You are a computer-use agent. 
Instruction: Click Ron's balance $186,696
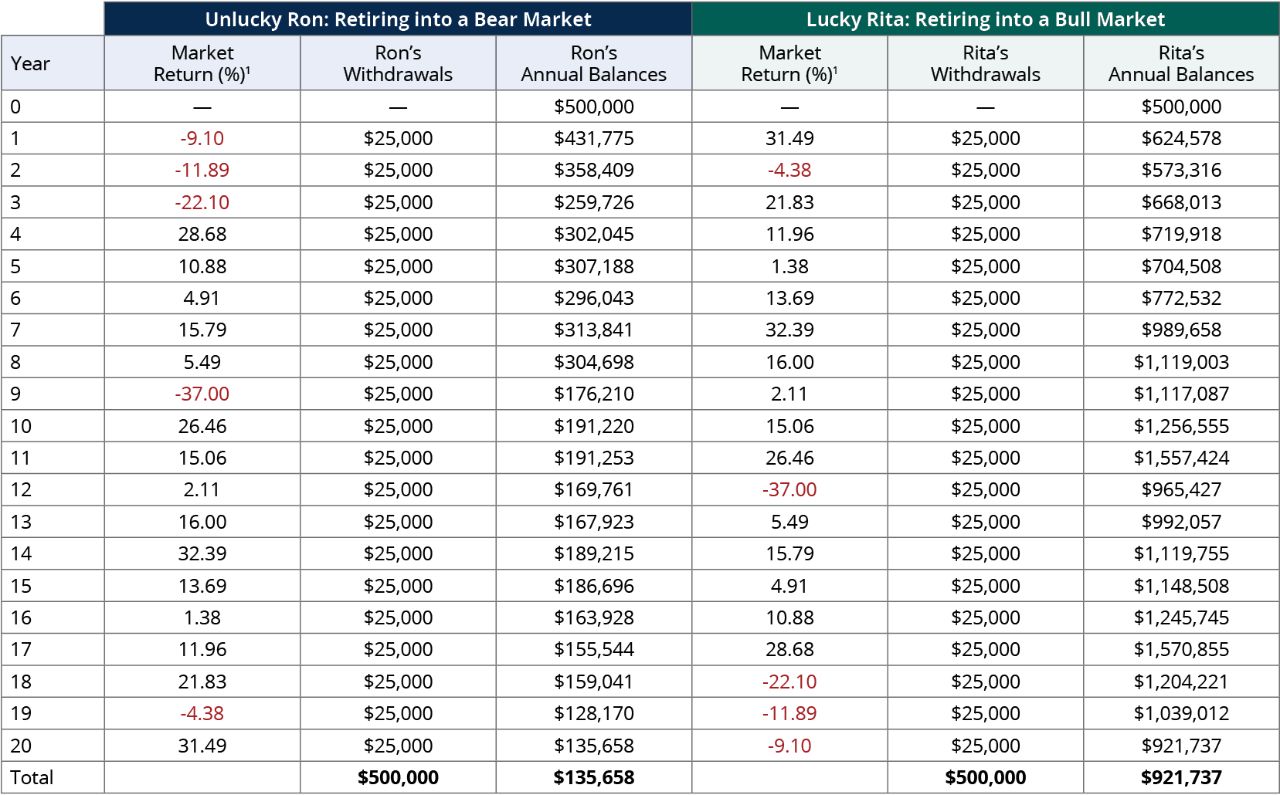tap(594, 586)
